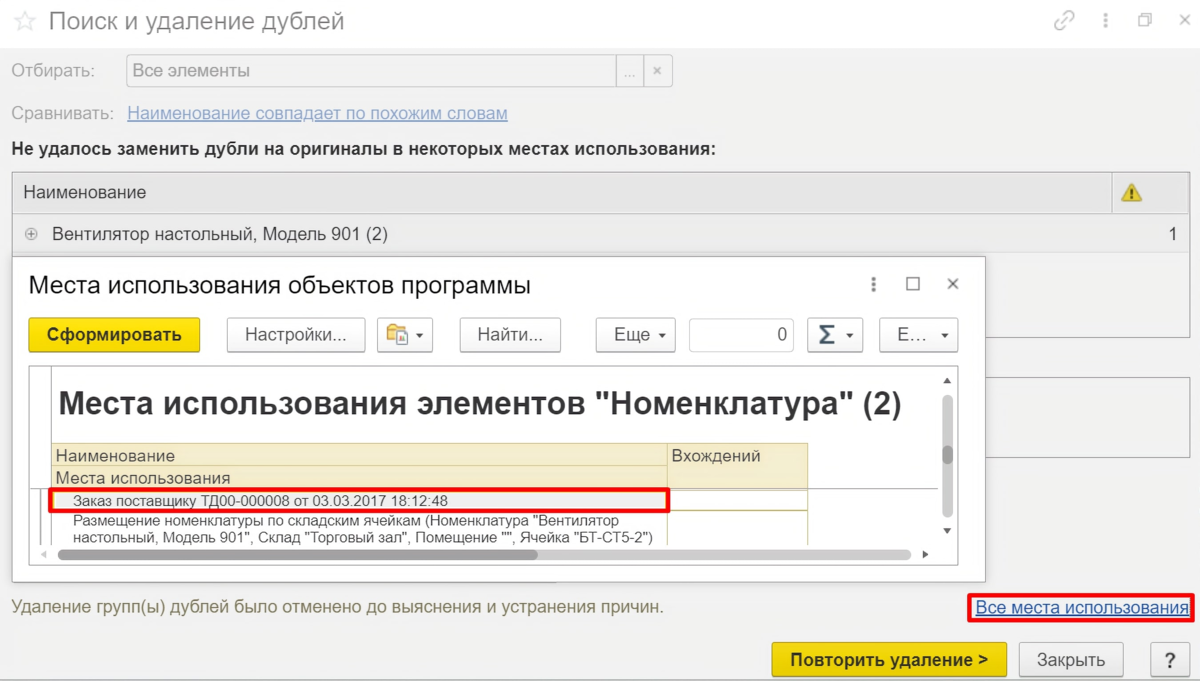Click 'Повторить удаление >' button
1200x681 pixels.
[889, 660]
